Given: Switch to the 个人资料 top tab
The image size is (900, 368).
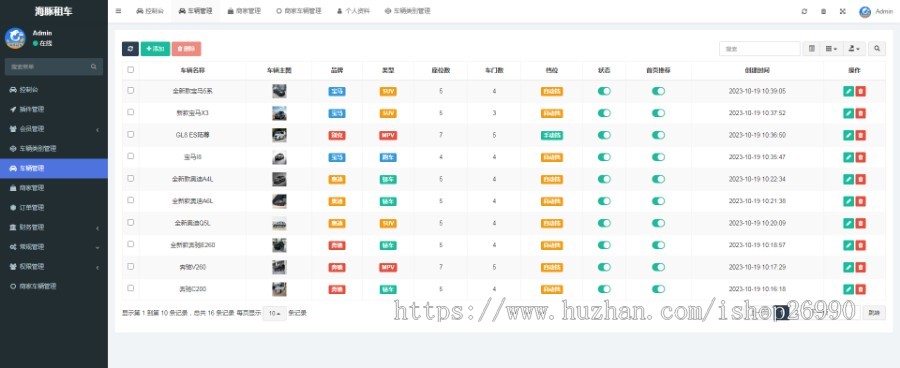Looking at the screenshot, I should [354, 11].
